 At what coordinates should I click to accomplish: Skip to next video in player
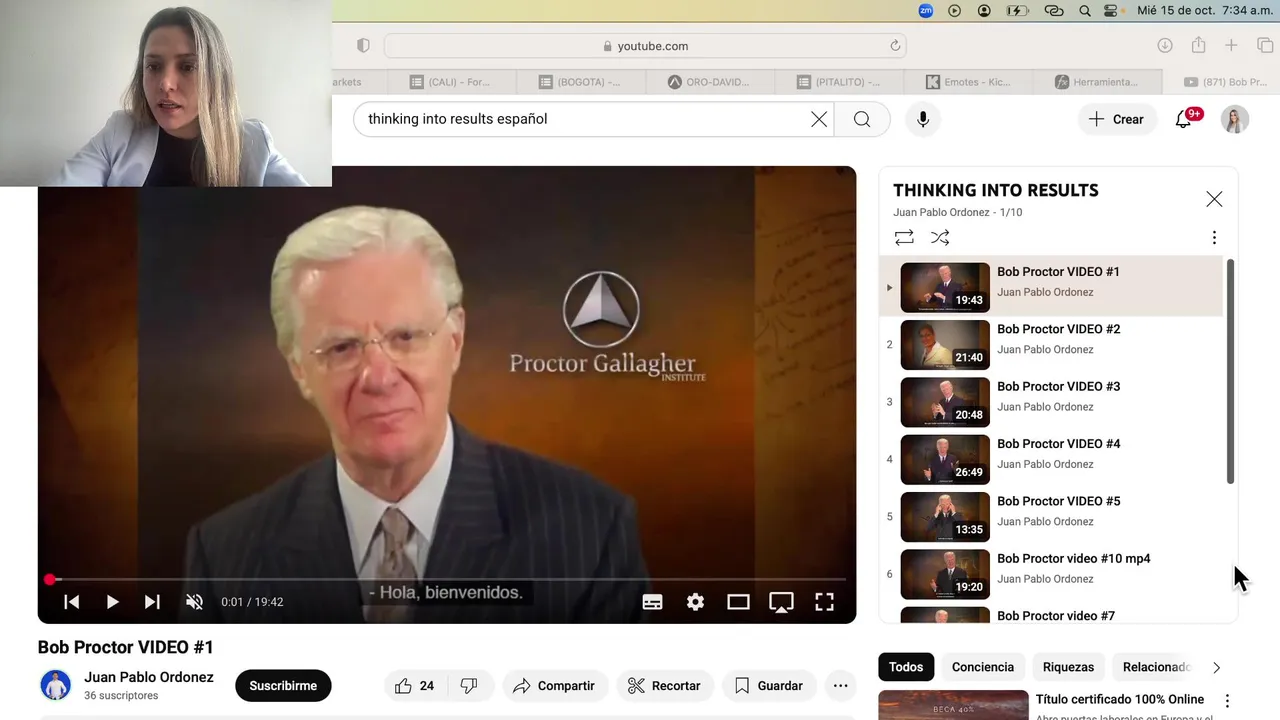[x=152, y=602]
